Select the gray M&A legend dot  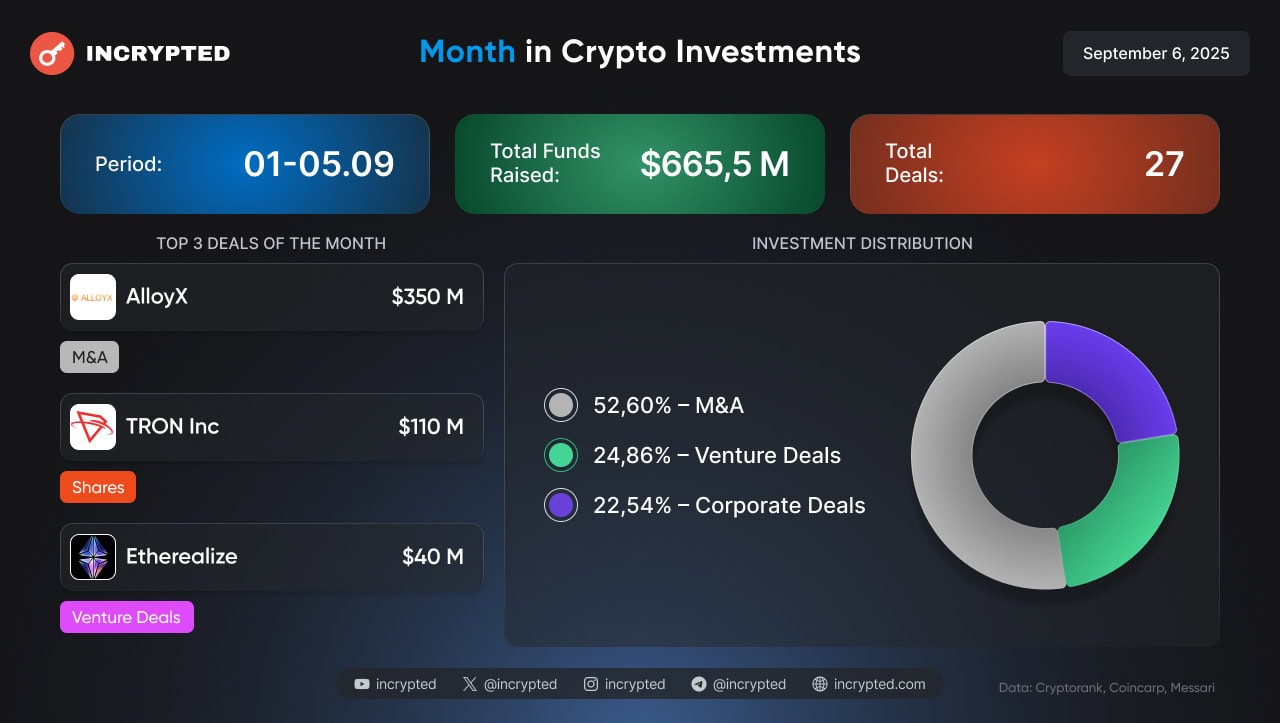(x=561, y=405)
